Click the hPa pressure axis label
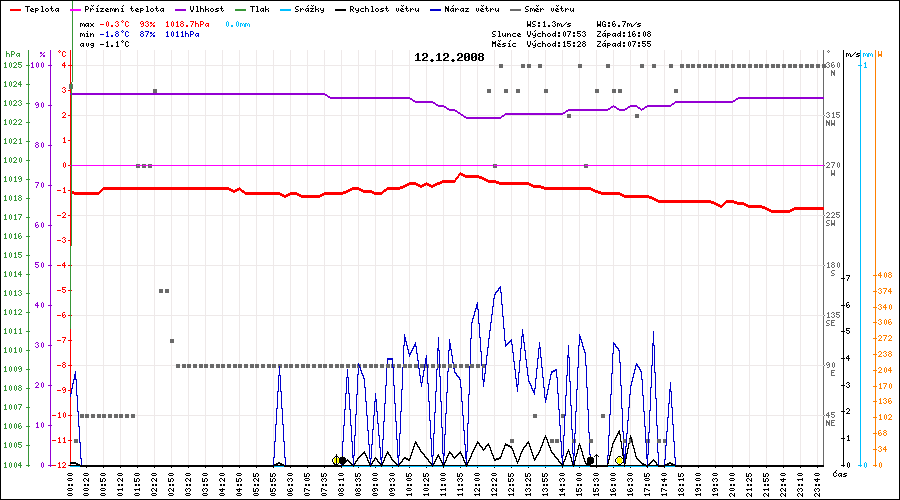900x500 pixels. (12, 54)
